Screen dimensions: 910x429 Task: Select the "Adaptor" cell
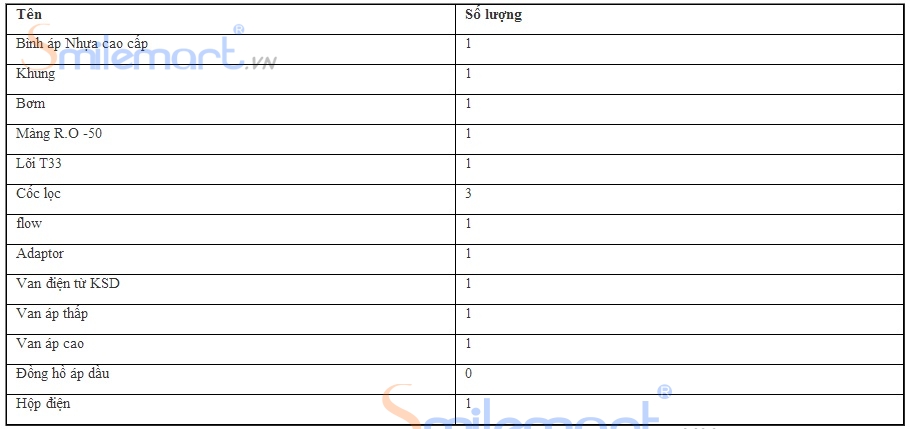[x=40, y=254]
